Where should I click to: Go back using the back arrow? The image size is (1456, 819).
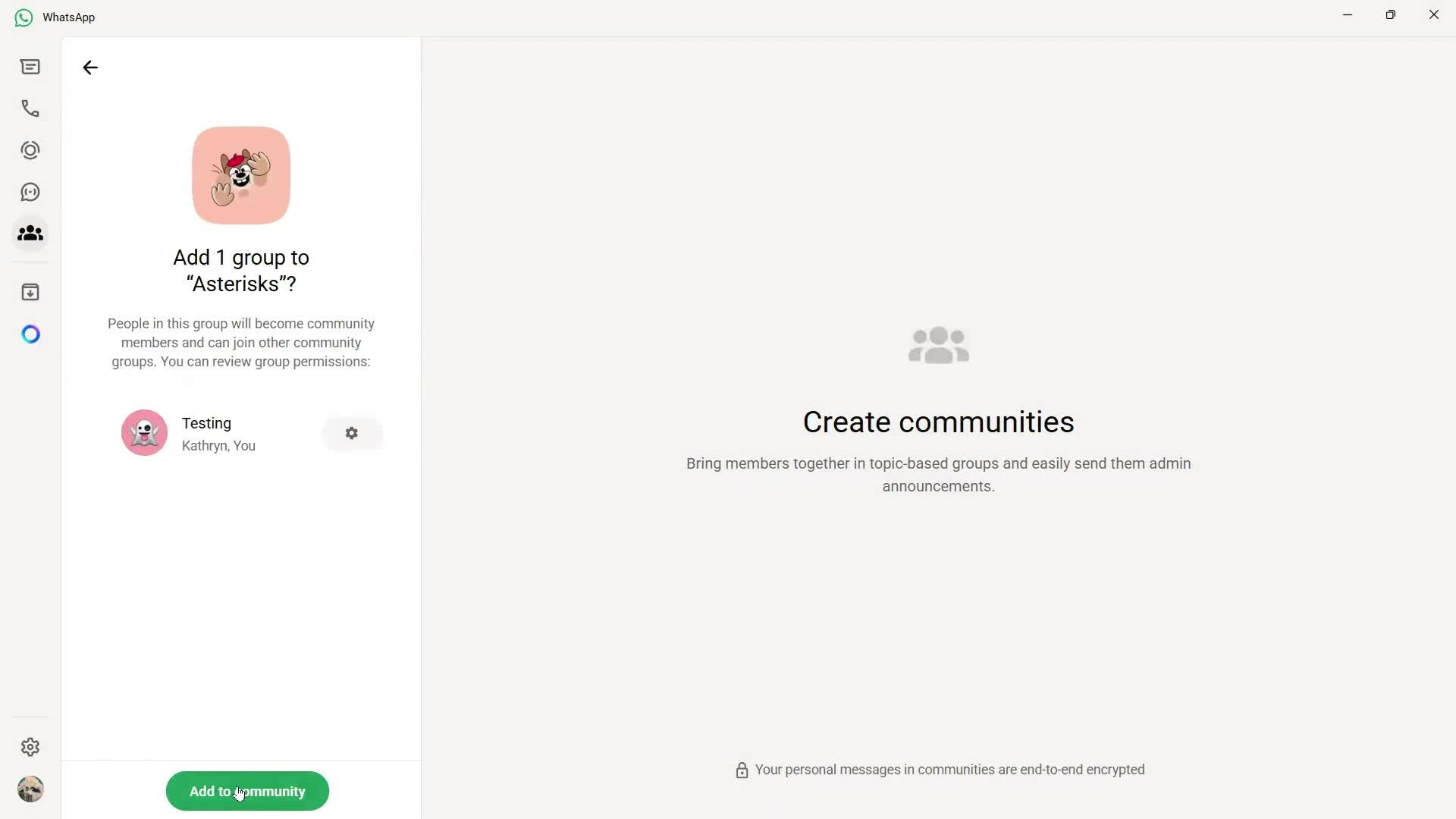coord(89,67)
